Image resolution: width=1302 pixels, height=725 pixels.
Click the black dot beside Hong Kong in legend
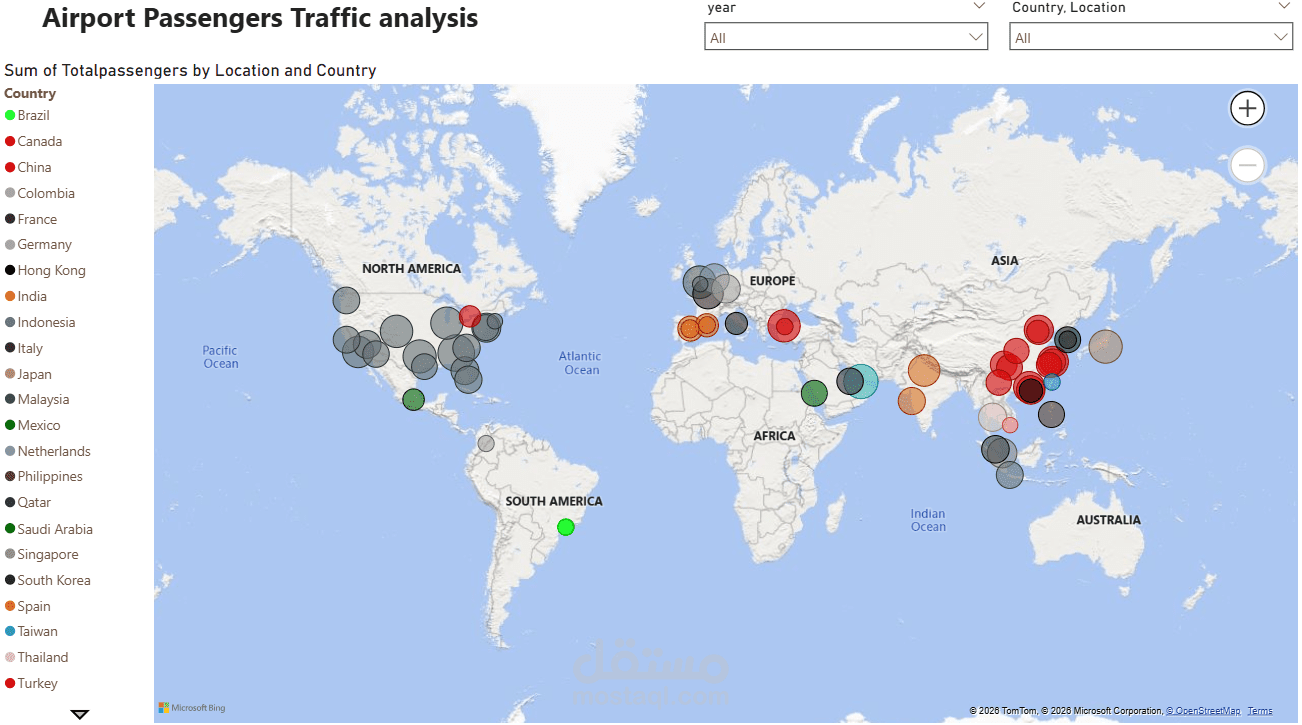coord(8,270)
